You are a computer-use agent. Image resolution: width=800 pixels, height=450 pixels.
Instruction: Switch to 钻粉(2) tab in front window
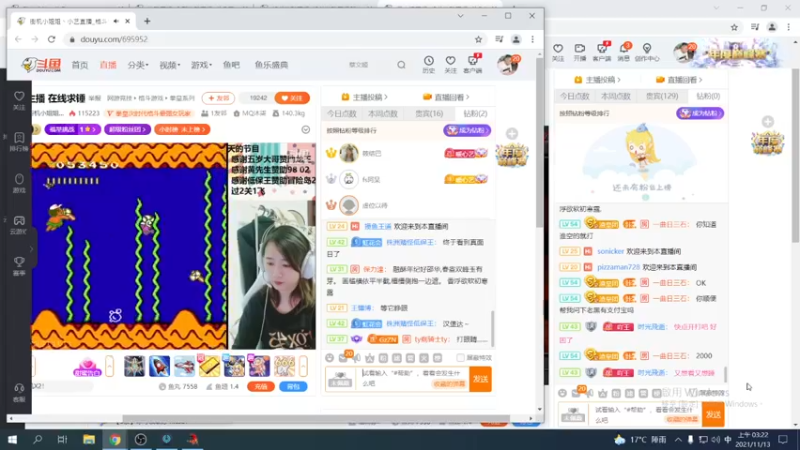[x=475, y=114]
